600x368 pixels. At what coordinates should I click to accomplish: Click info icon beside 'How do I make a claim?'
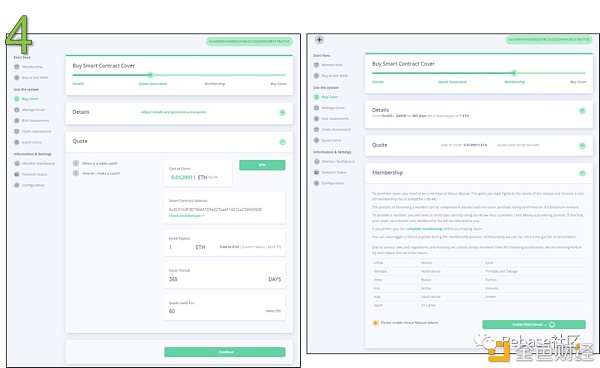coord(76,173)
